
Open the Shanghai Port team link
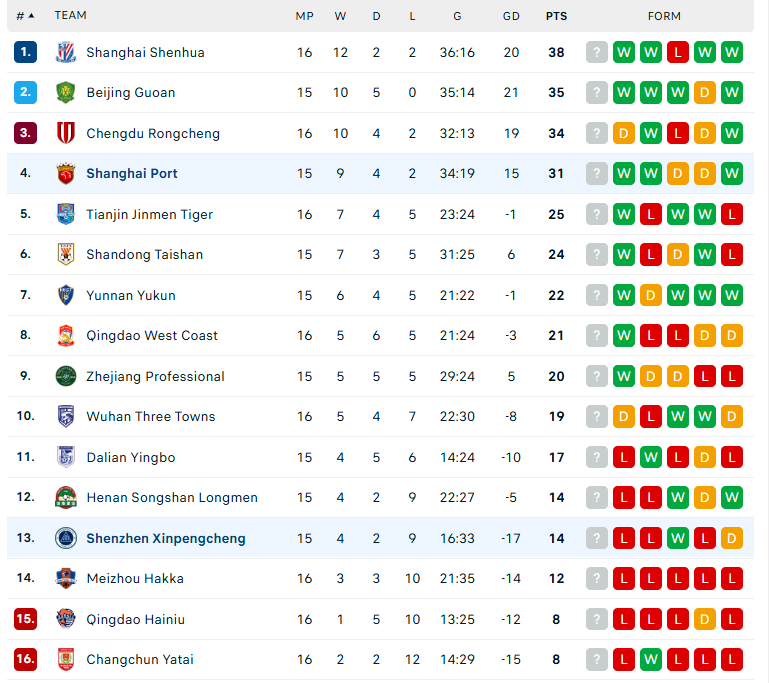[x=132, y=174]
